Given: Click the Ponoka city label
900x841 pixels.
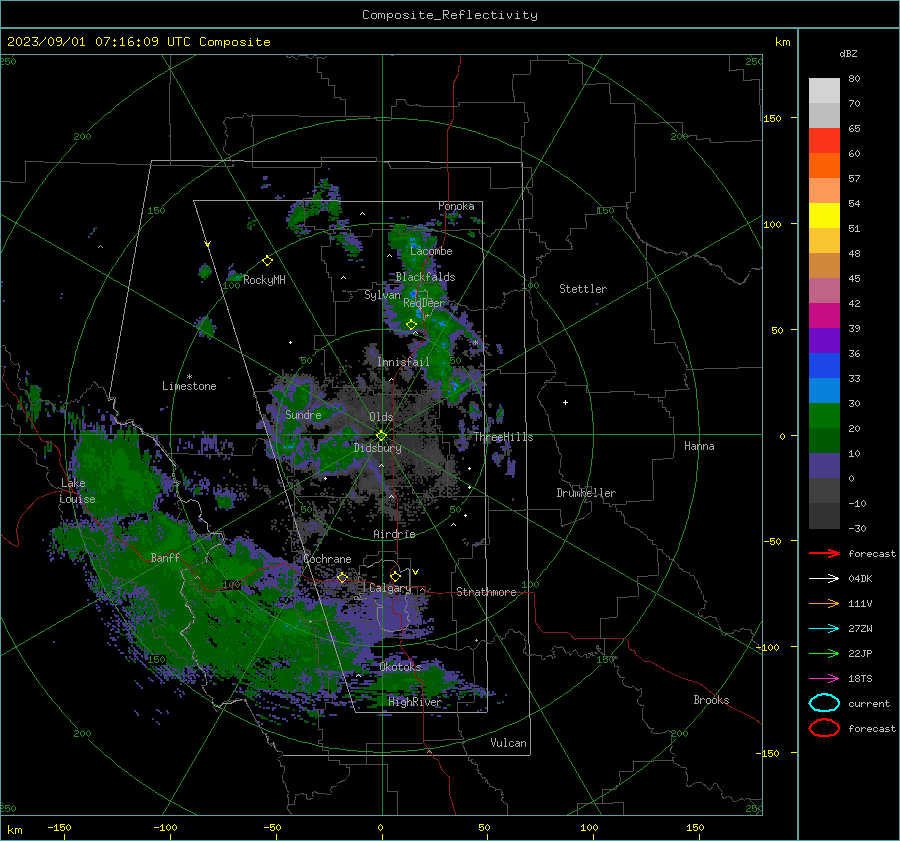Looking at the screenshot, I should [456, 206].
